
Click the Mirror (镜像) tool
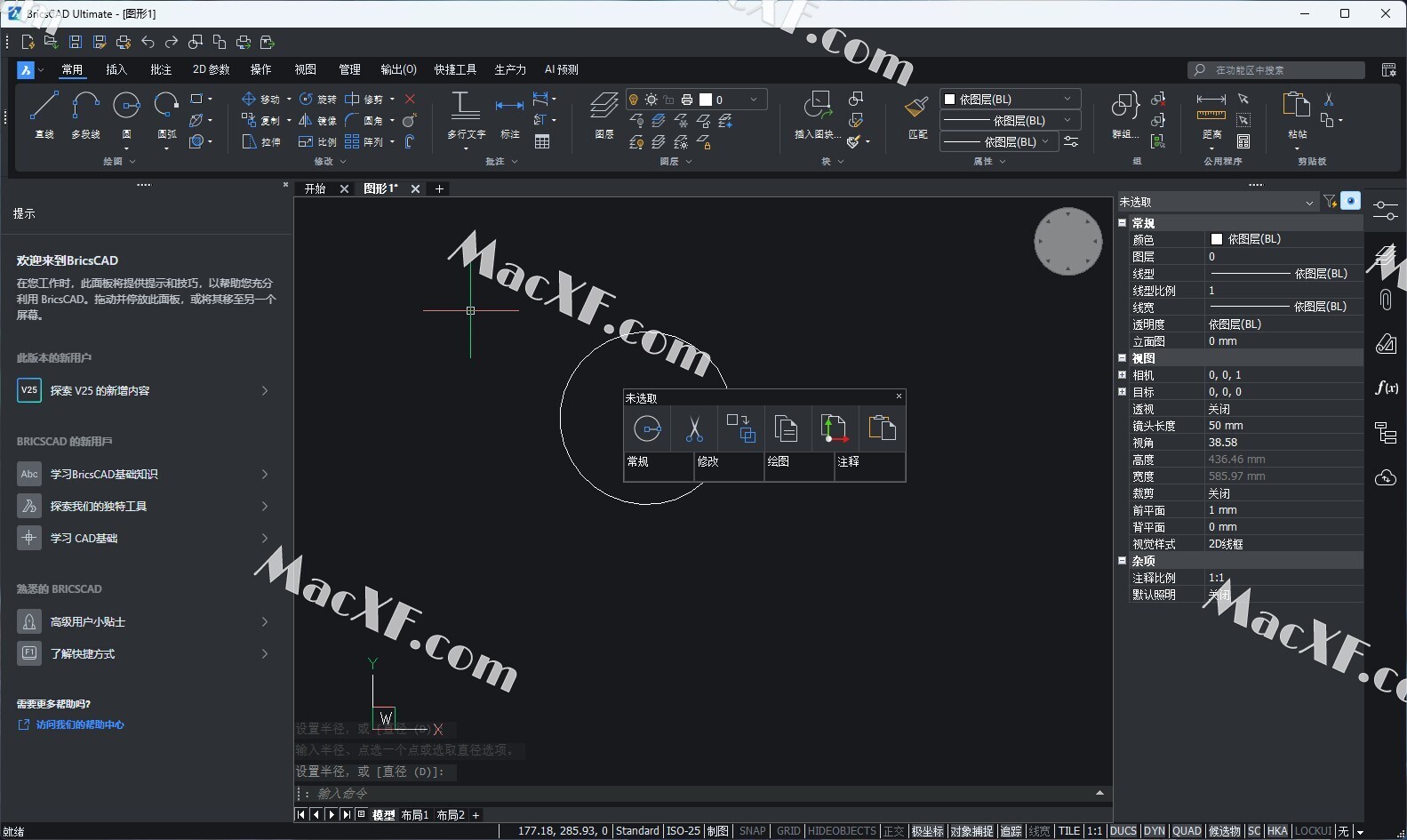click(318, 121)
